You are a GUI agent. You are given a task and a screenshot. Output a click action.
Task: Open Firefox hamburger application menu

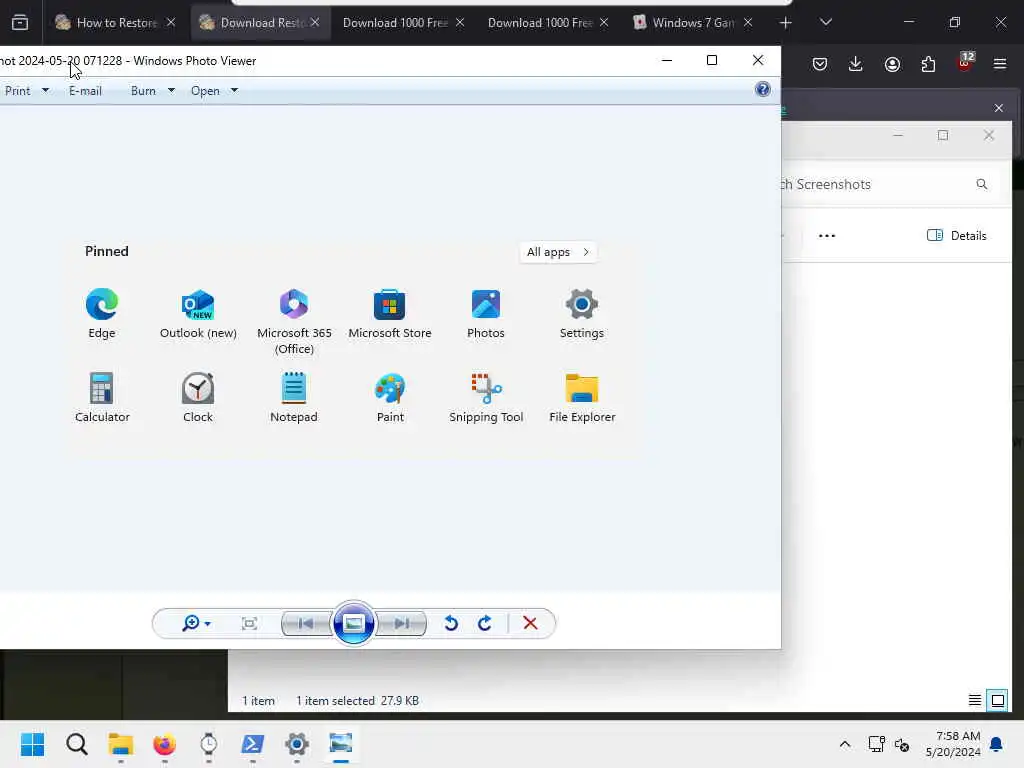[1000, 64]
